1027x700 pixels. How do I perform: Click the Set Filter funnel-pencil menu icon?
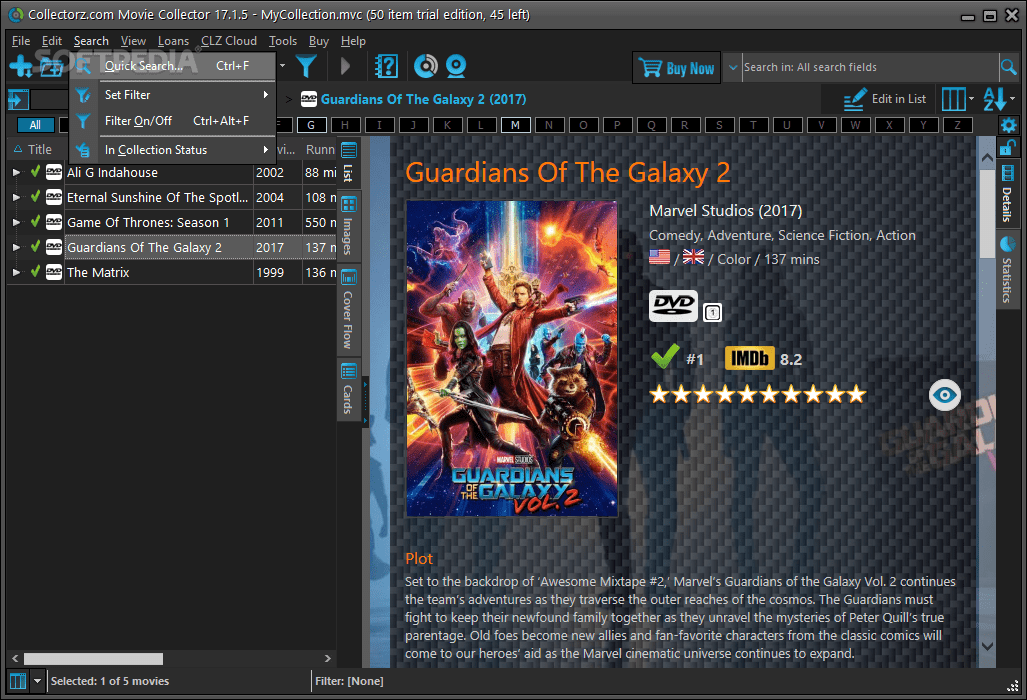pos(83,95)
